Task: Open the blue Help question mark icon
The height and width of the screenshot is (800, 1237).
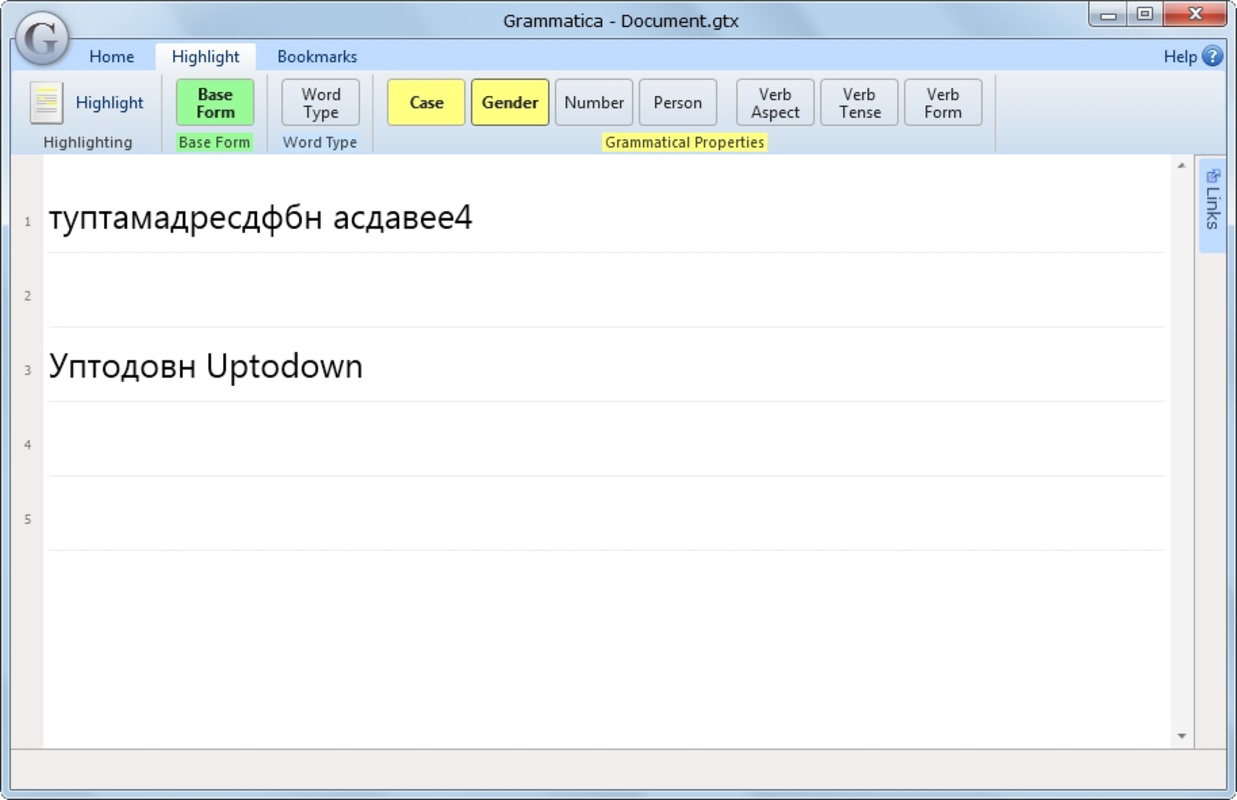Action: click(x=1212, y=56)
